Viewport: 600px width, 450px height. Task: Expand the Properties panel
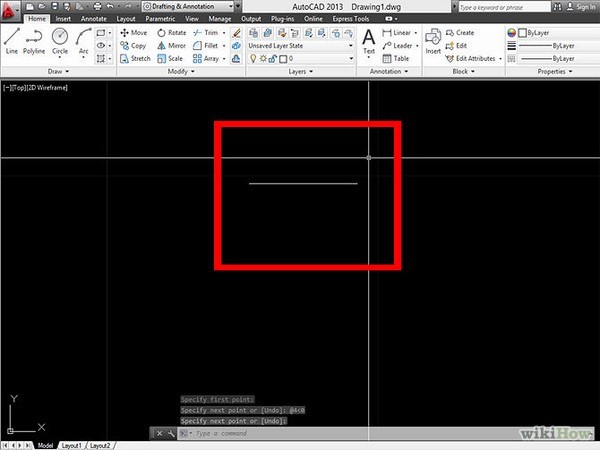555,72
